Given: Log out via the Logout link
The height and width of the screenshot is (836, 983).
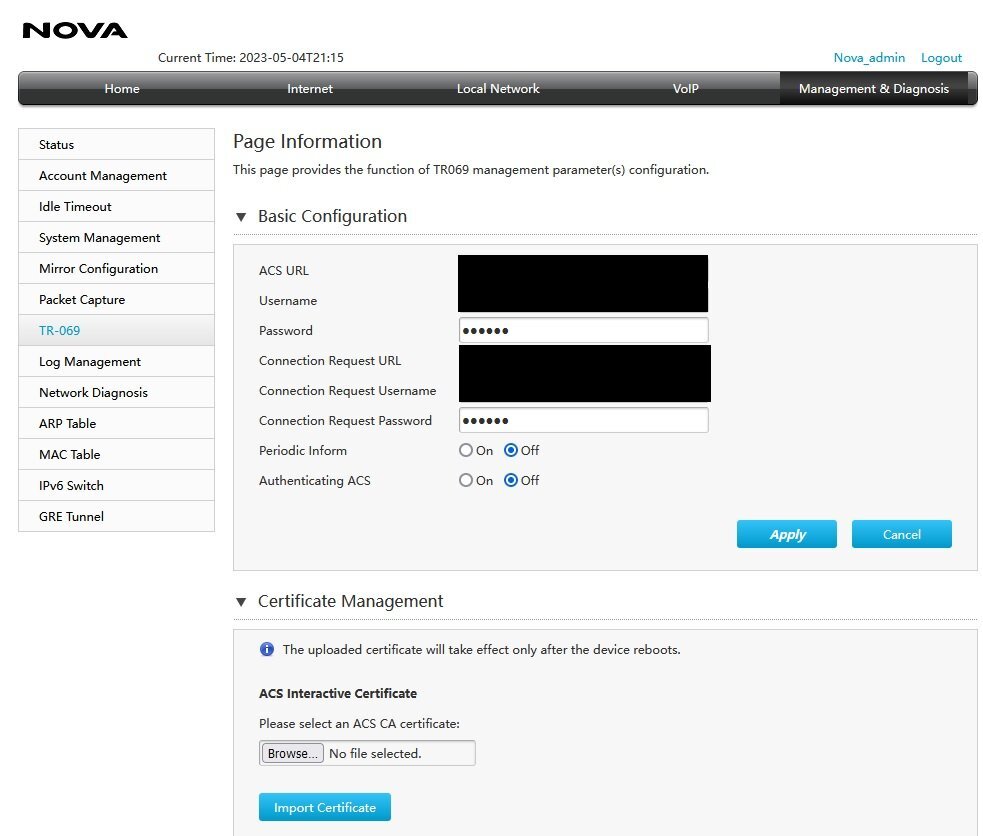Looking at the screenshot, I should pos(941,58).
